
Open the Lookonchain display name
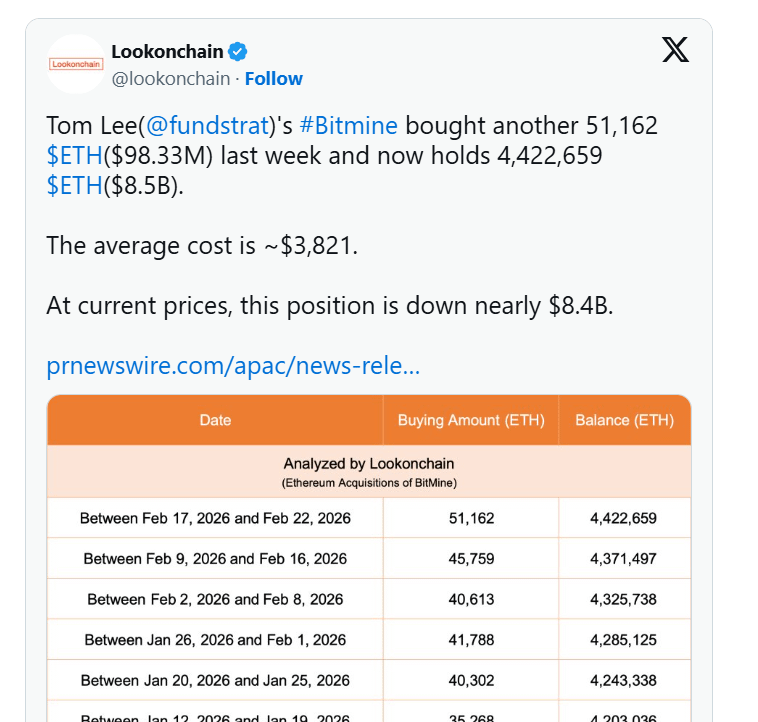(x=167, y=52)
